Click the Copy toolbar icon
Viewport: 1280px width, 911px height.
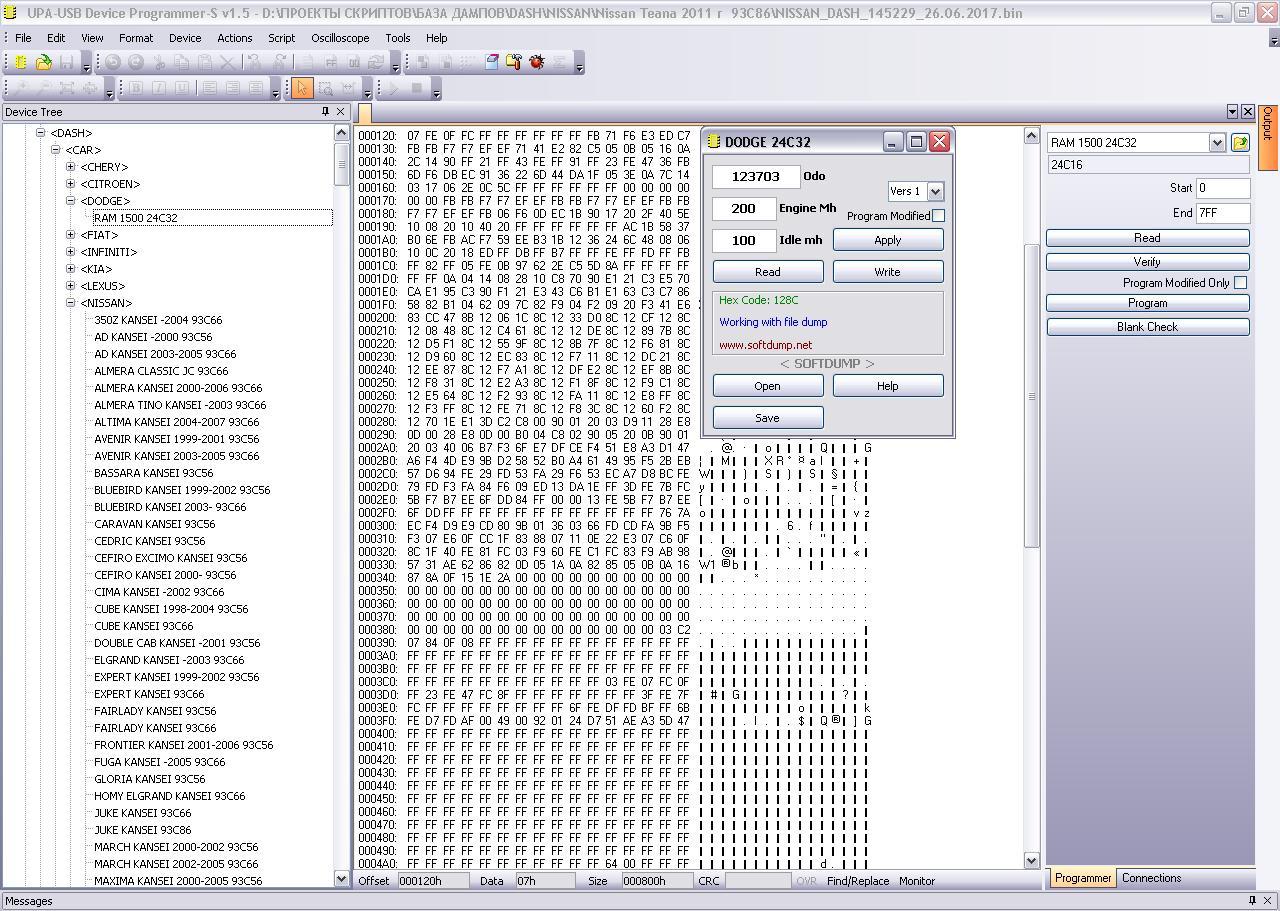(182, 62)
